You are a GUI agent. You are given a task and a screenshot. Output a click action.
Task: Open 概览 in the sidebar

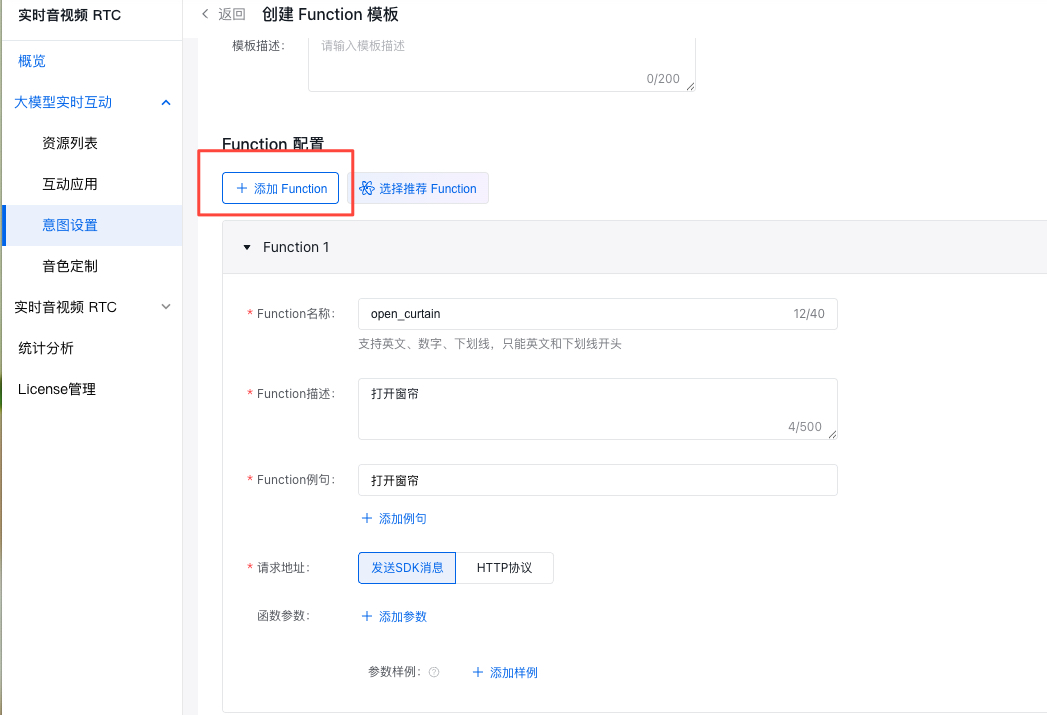click(32, 61)
